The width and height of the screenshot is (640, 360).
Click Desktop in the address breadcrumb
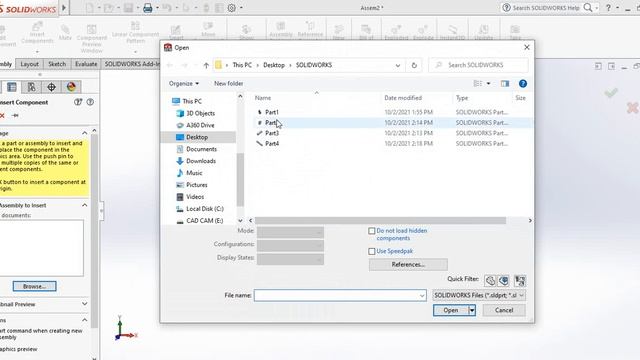pos(274,65)
